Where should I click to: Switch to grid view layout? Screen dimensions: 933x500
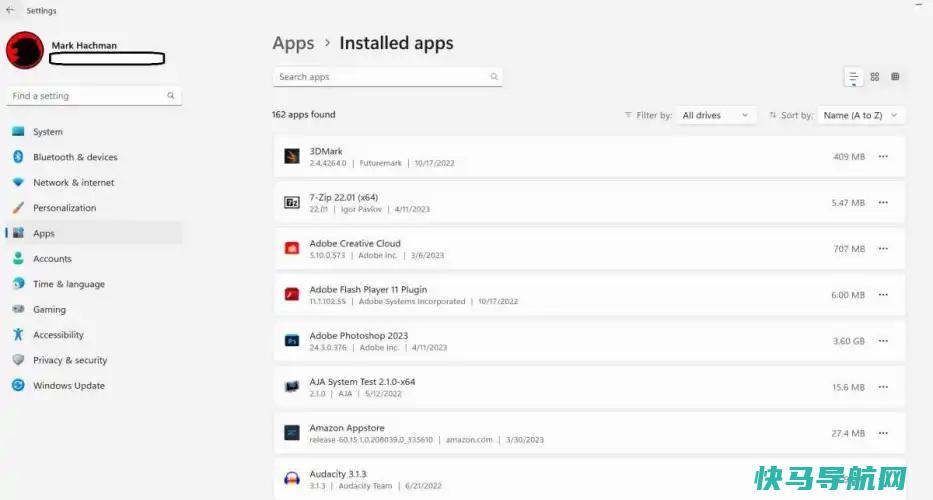pyautogui.click(x=875, y=77)
